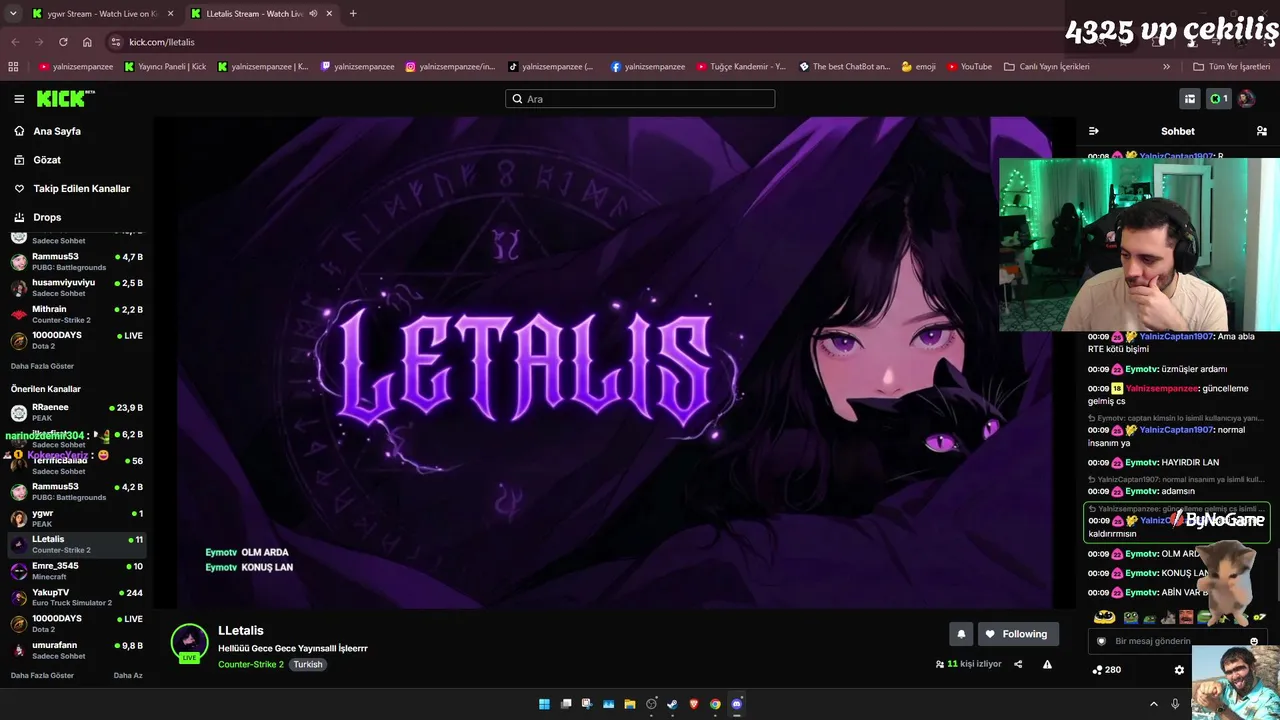Open the Kick leaderboard icon in header
This screenshot has width=1280, height=720.
(x=1190, y=99)
